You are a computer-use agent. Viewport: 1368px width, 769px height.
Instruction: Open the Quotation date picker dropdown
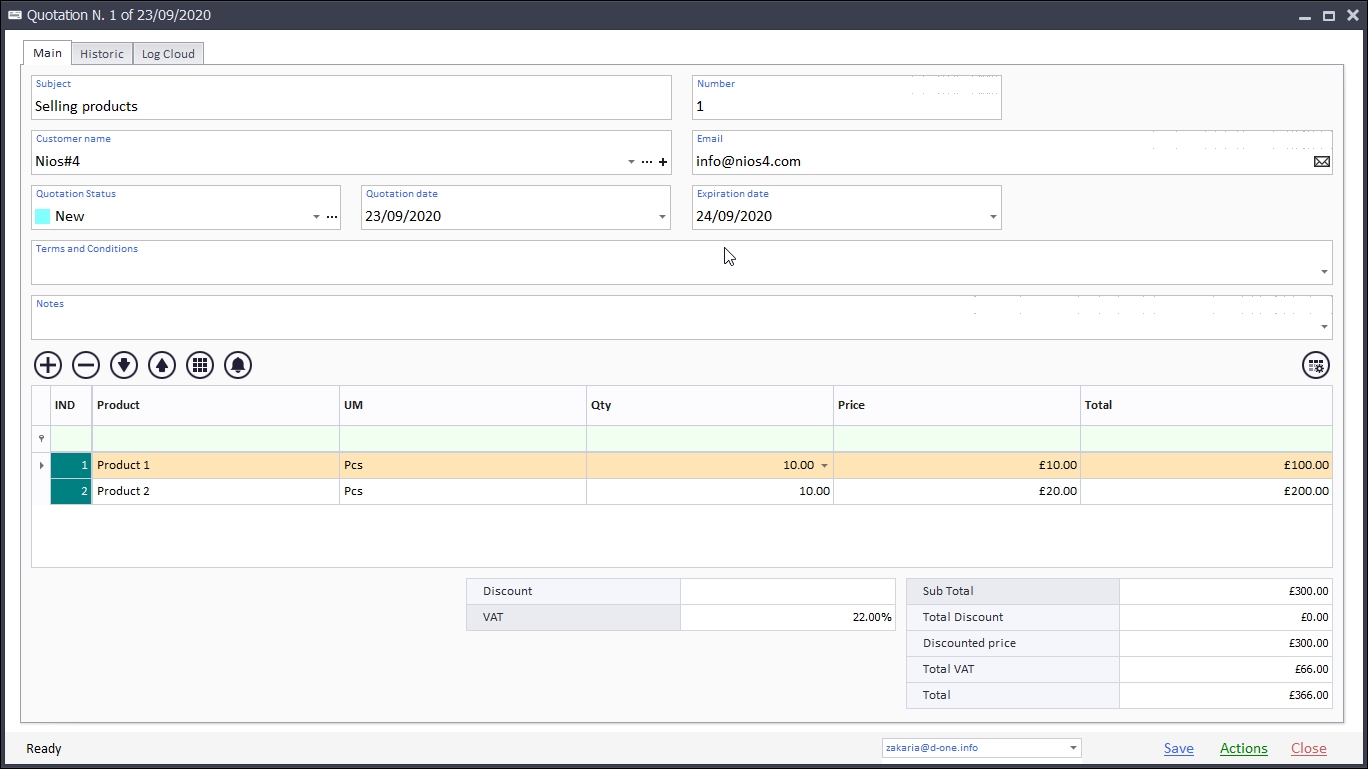[662, 217]
